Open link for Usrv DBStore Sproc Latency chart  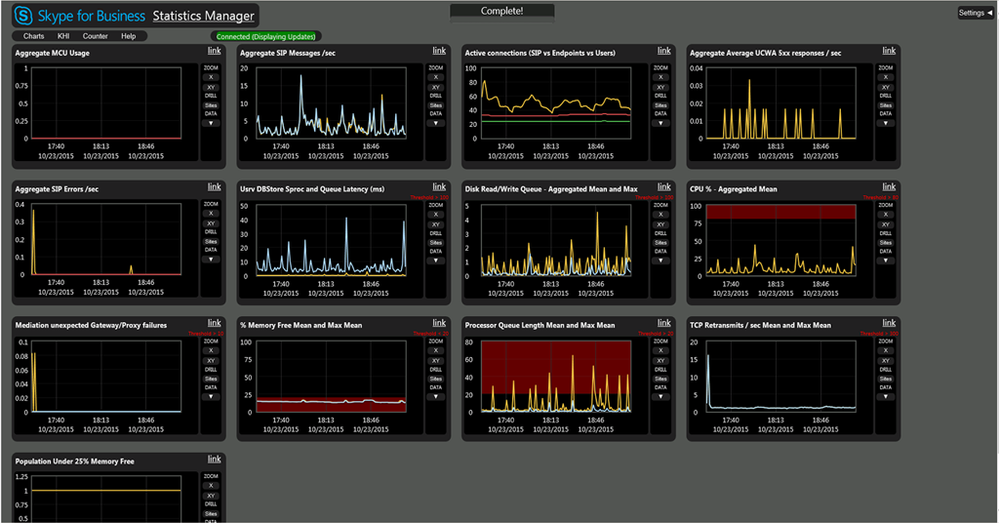point(439,187)
